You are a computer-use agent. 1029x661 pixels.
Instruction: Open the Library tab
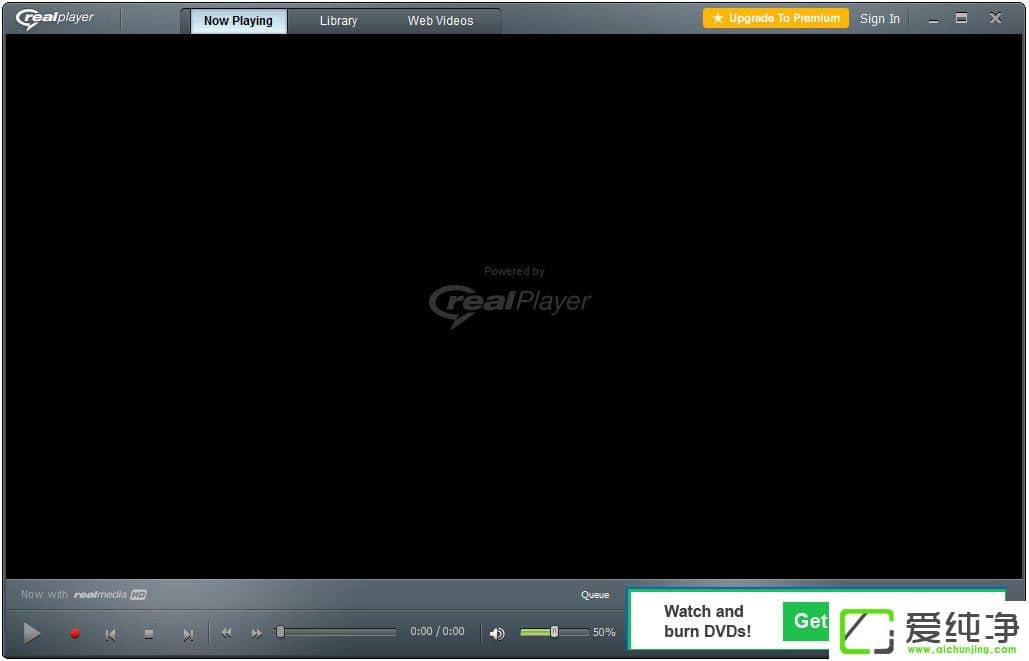click(x=338, y=21)
